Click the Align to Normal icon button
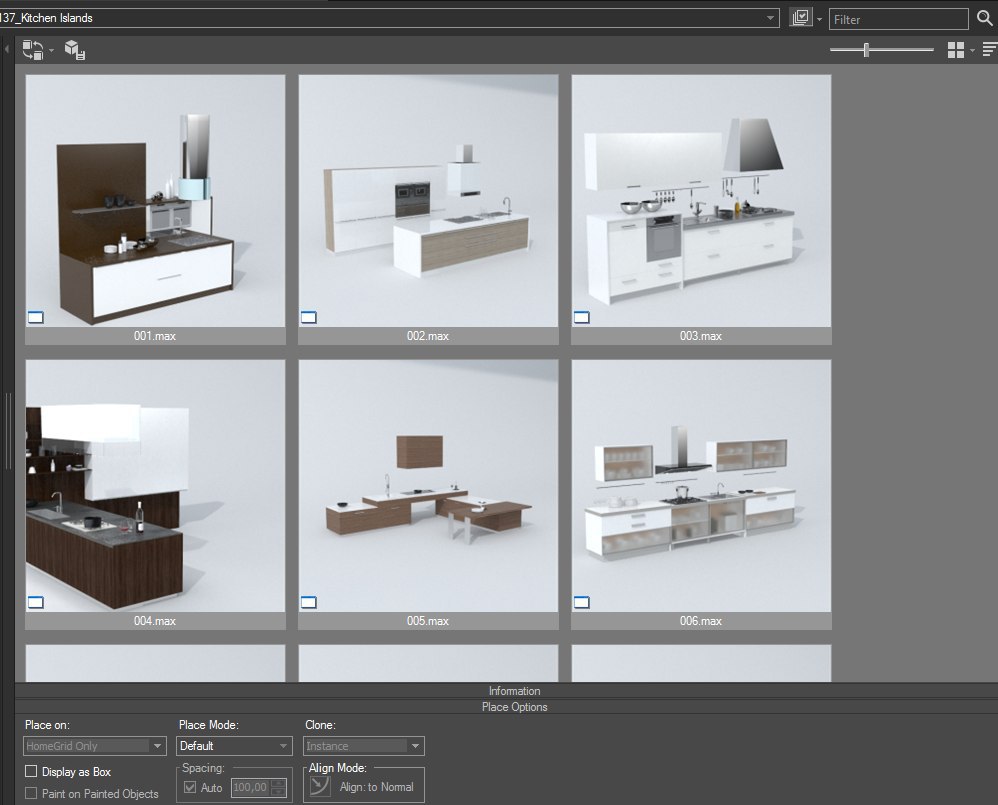Viewport: 998px width, 805px height. (320, 787)
